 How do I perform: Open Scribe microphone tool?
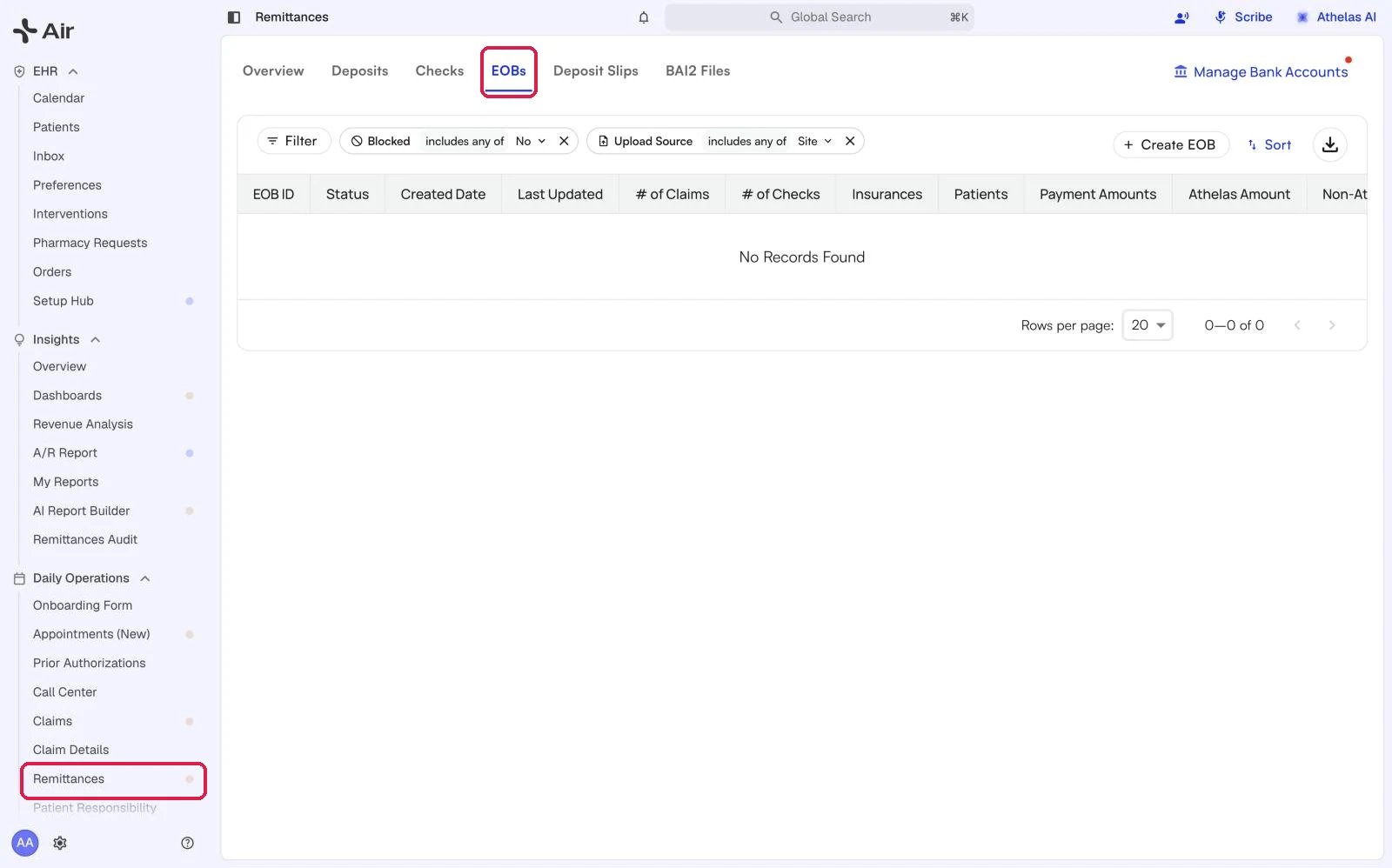1243,17
